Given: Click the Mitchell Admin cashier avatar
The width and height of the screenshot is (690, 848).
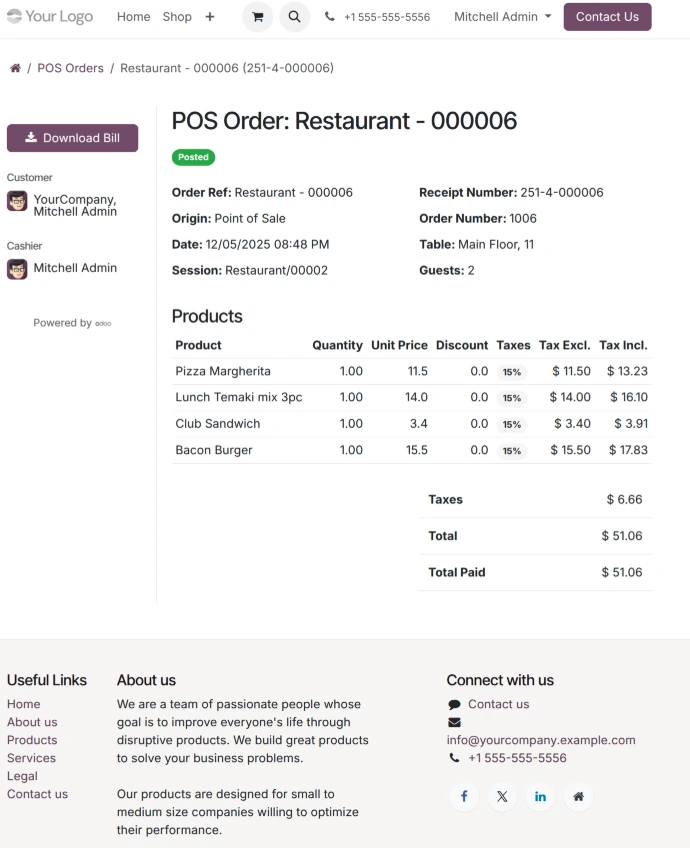Looking at the screenshot, I should tap(17, 269).
